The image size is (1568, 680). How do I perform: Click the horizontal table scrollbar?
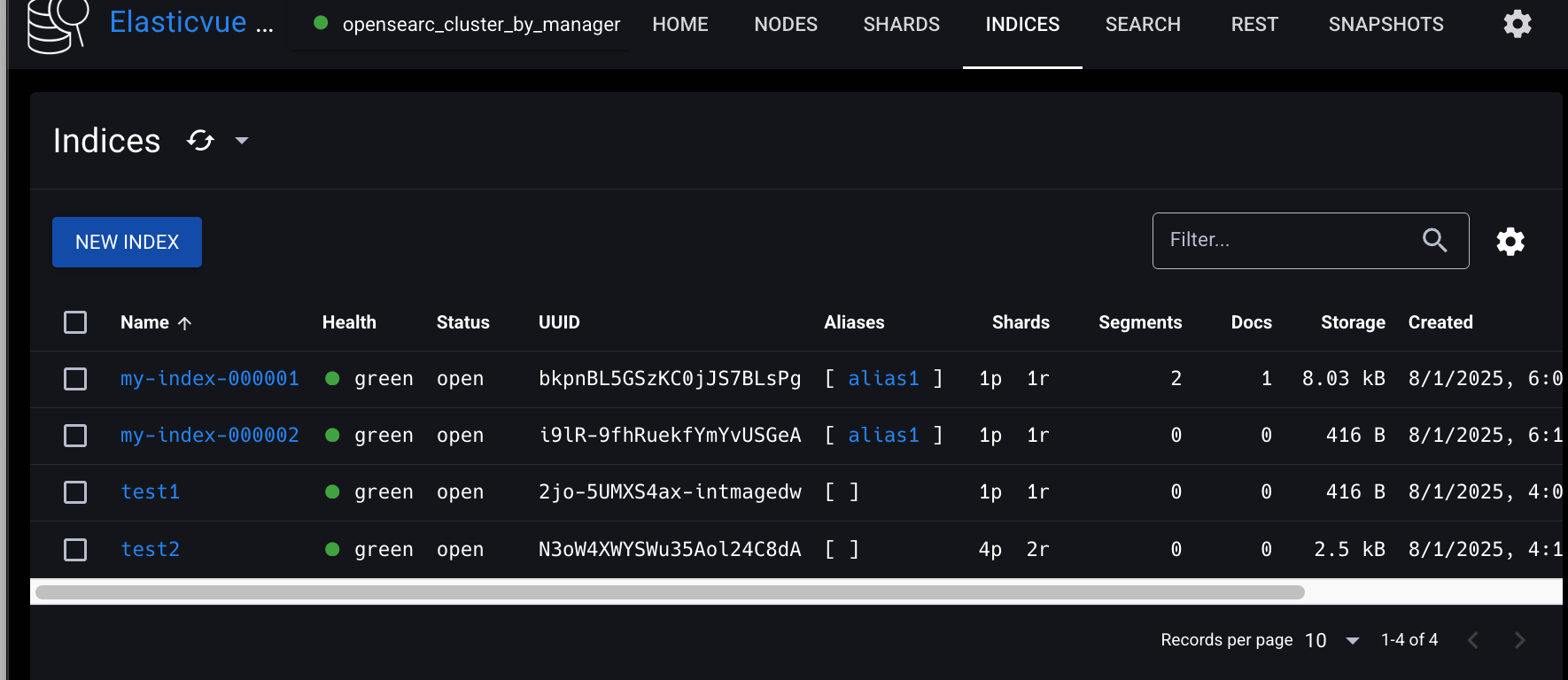[x=670, y=592]
